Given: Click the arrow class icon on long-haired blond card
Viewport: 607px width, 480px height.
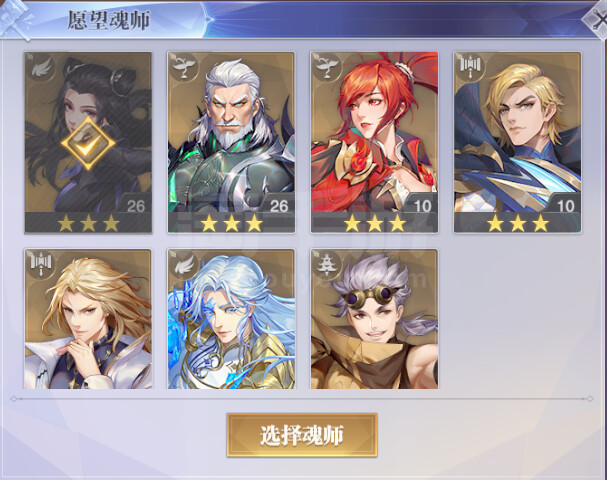Looking at the screenshot, I should [41, 264].
